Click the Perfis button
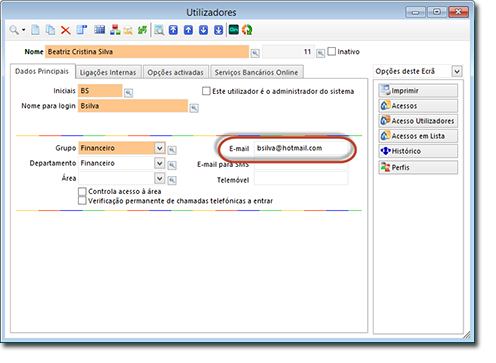This screenshot has width=496, height=363. 418,167
